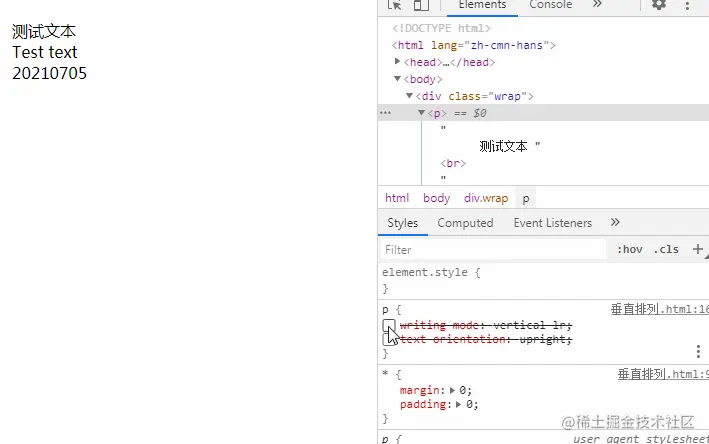Click the 20210705 text on page

(49, 73)
